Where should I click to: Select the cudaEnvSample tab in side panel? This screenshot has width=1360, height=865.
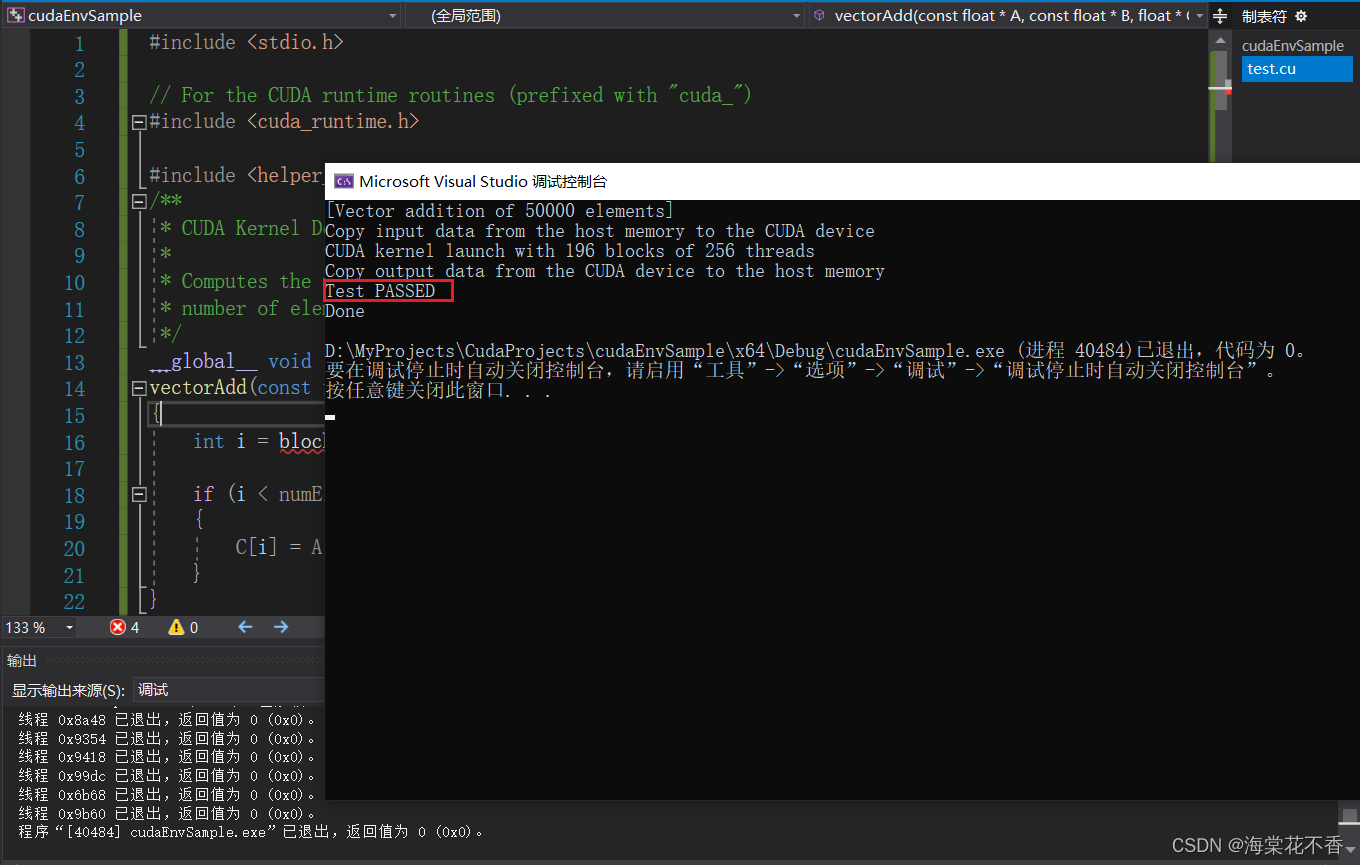(x=1293, y=46)
